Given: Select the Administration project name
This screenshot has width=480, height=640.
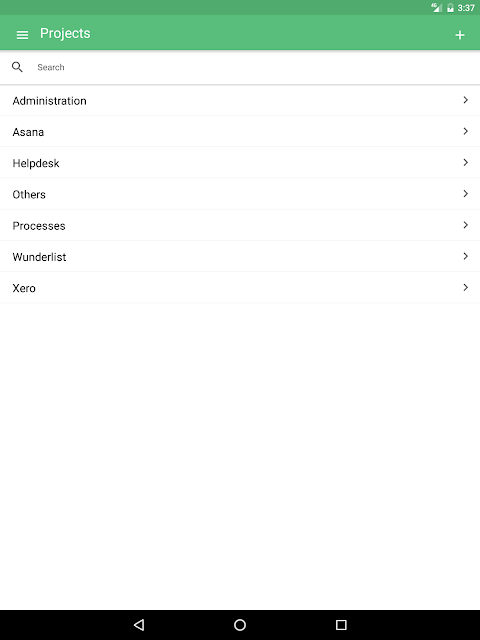Looking at the screenshot, I should (x=49, y=101).
